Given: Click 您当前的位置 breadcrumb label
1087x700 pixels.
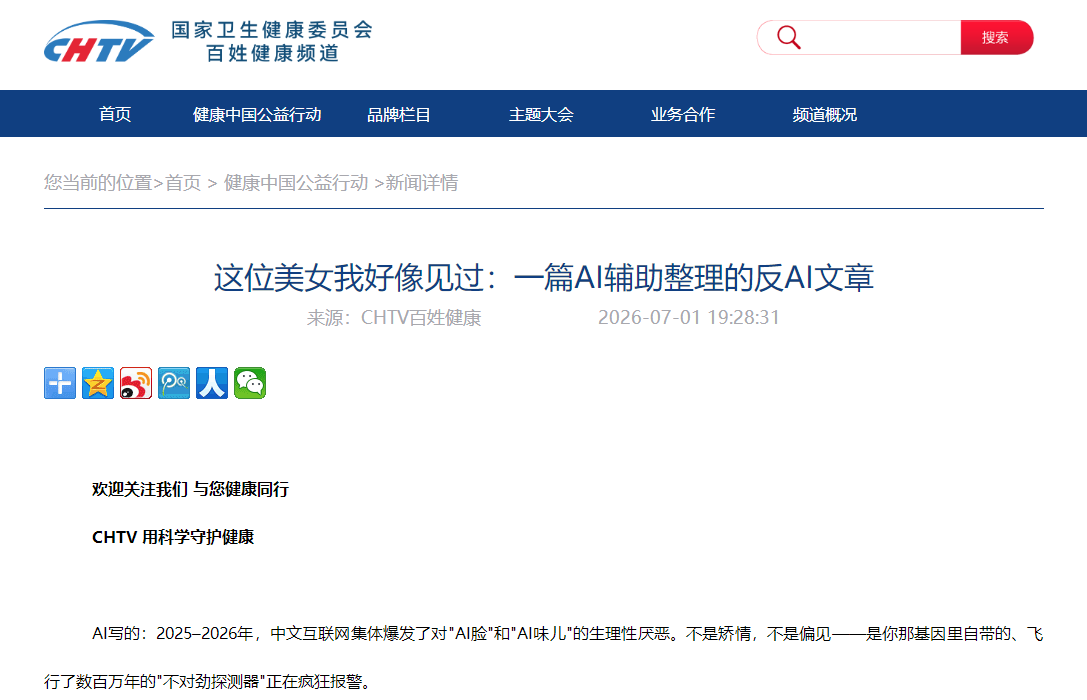Looking at the screenshot, I should [98, 183].
